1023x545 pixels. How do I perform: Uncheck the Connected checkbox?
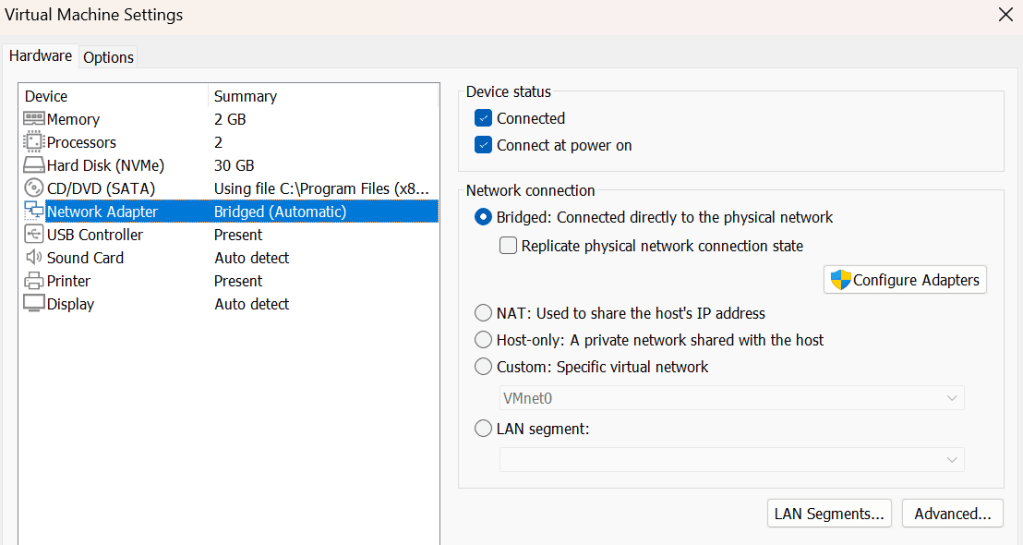(x=483, y=118)
